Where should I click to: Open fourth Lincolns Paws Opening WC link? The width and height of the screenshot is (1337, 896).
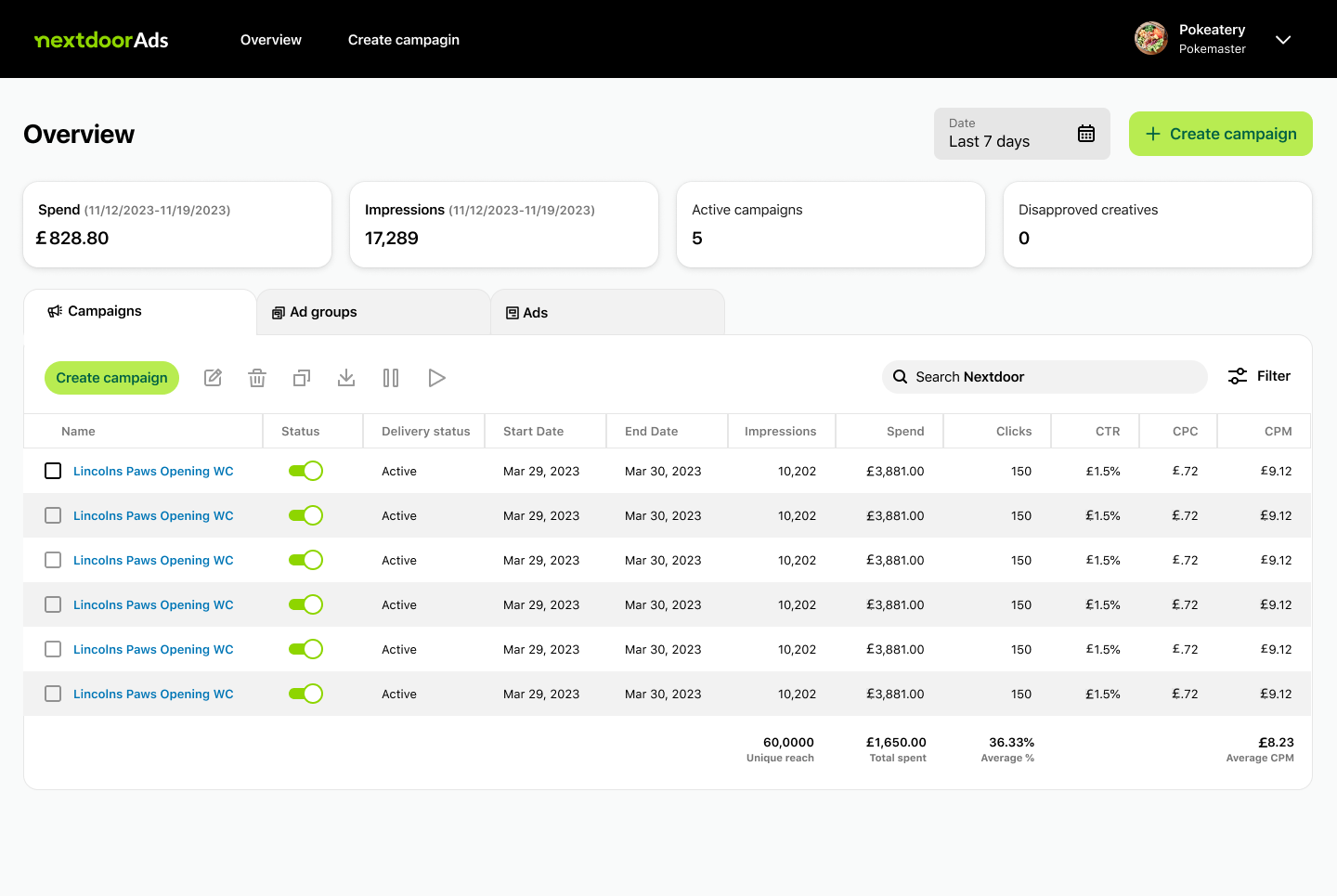tap(153, 604)
